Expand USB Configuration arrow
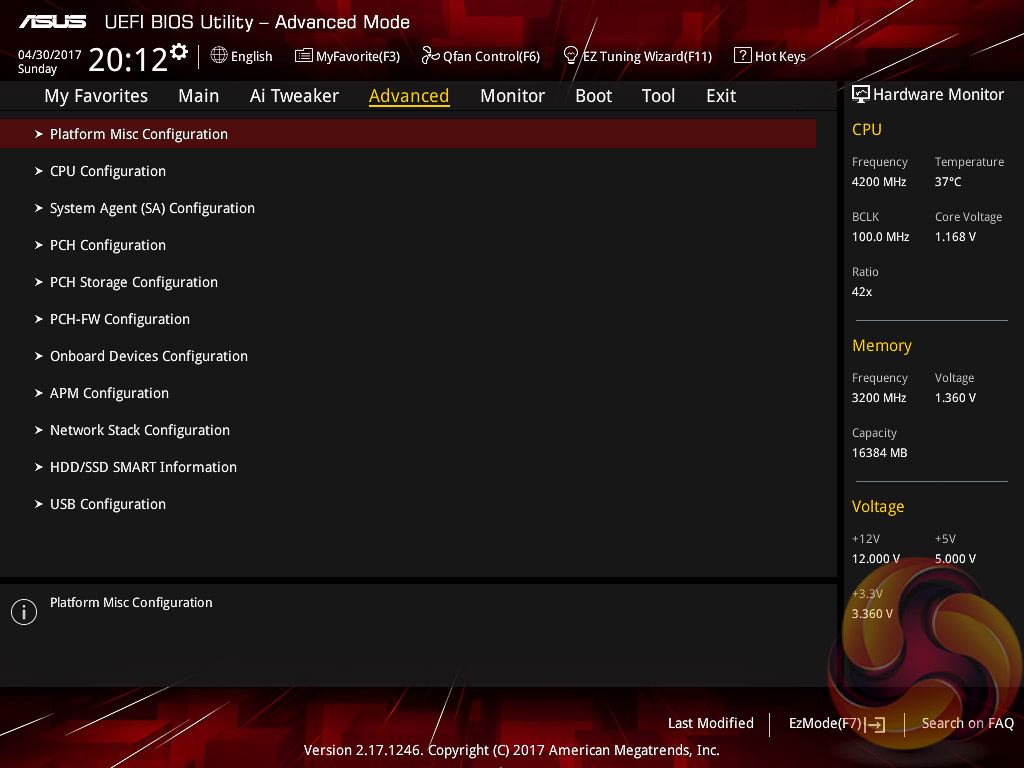Viewport: 1024px width, 768px height. (x=39, y=504)
